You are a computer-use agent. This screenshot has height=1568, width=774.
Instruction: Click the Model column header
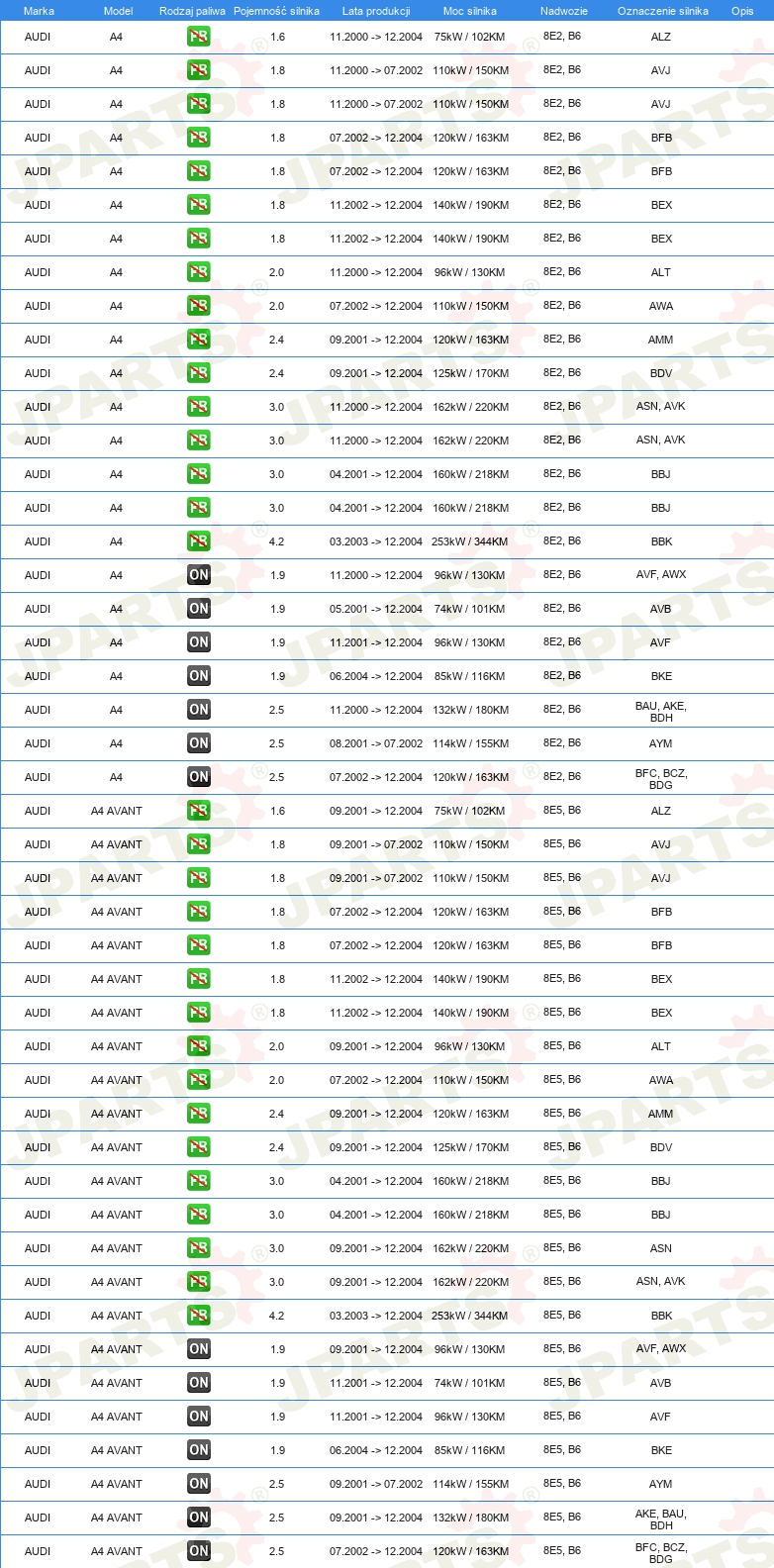[118, 11]
